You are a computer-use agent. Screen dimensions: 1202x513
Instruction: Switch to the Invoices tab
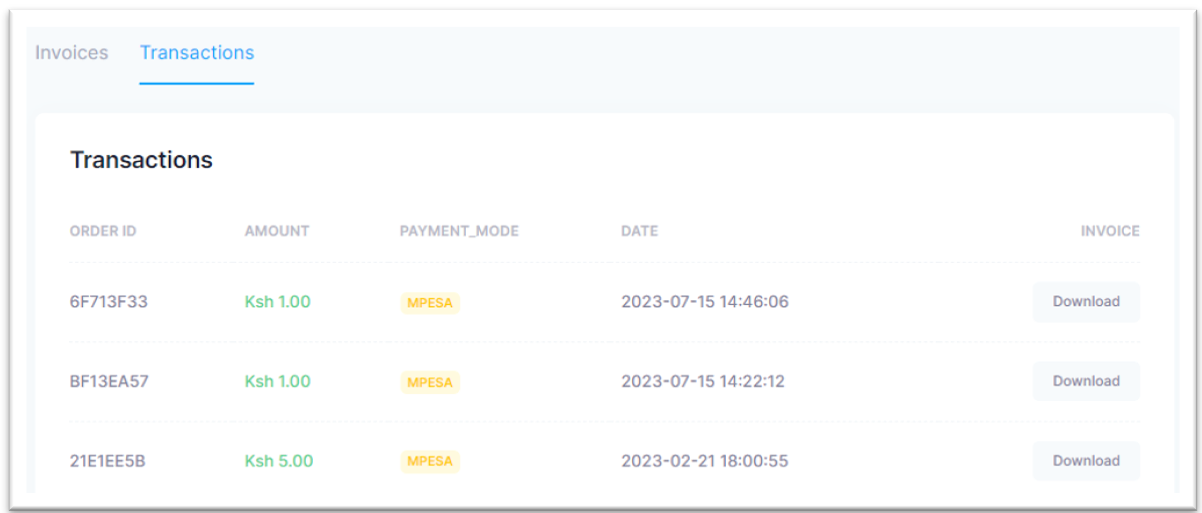click(x=72, y=53)
